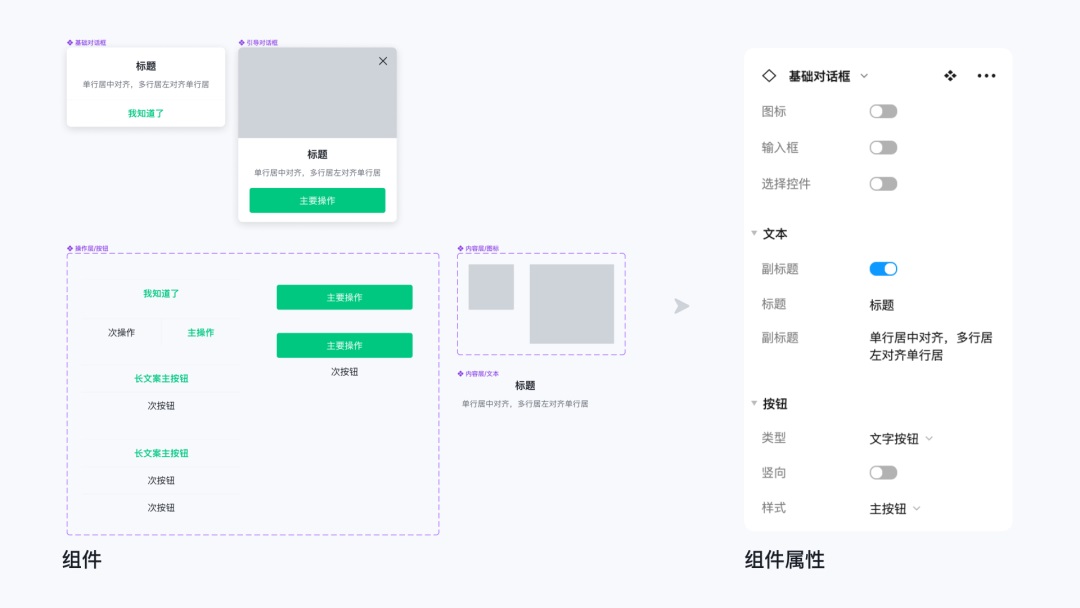1080x608 pixels.
Task: Edit the 标题 property value field
Action: click(x=882, y=305)
